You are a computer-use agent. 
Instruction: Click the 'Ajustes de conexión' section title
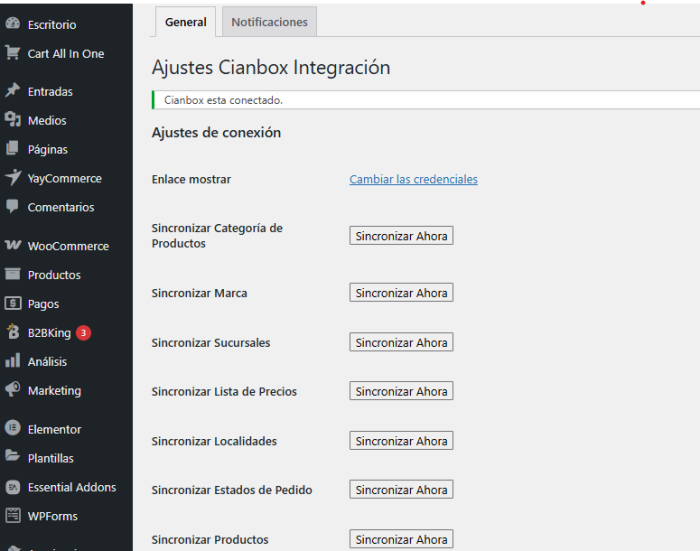click(x=216, y=133)
